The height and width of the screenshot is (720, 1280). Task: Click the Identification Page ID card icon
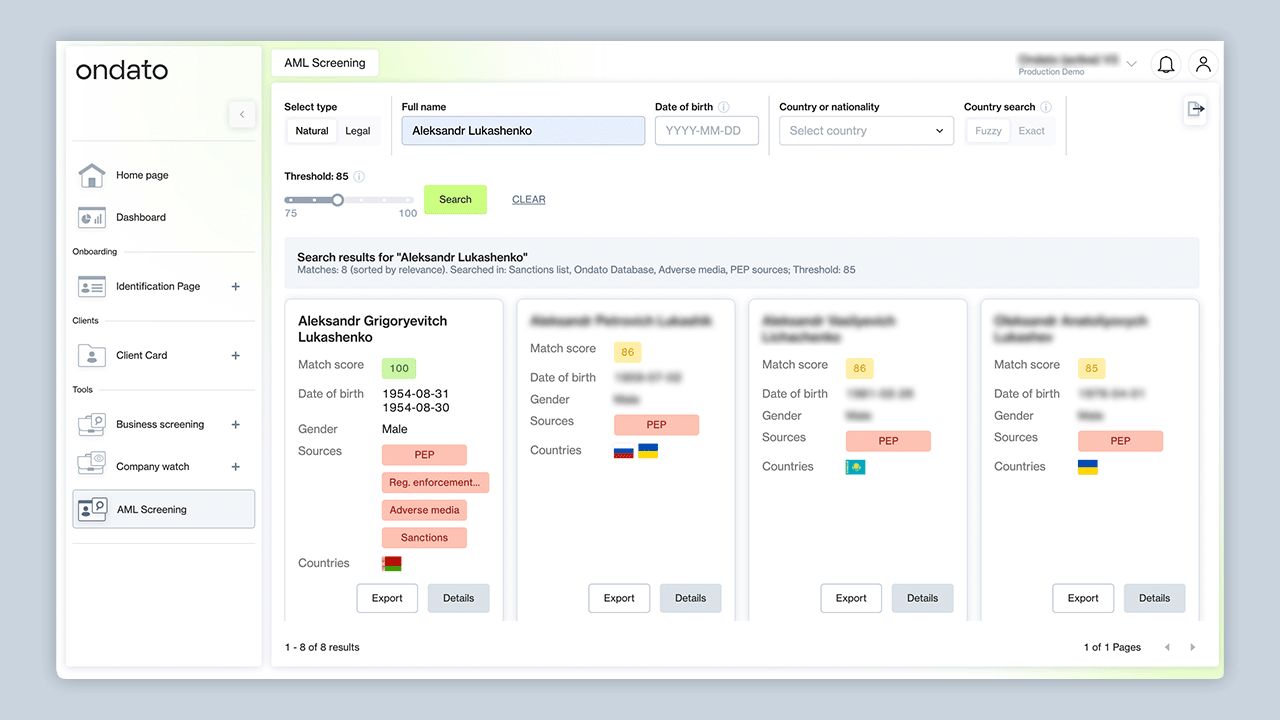pyautogui.click(x=92, y=286)
